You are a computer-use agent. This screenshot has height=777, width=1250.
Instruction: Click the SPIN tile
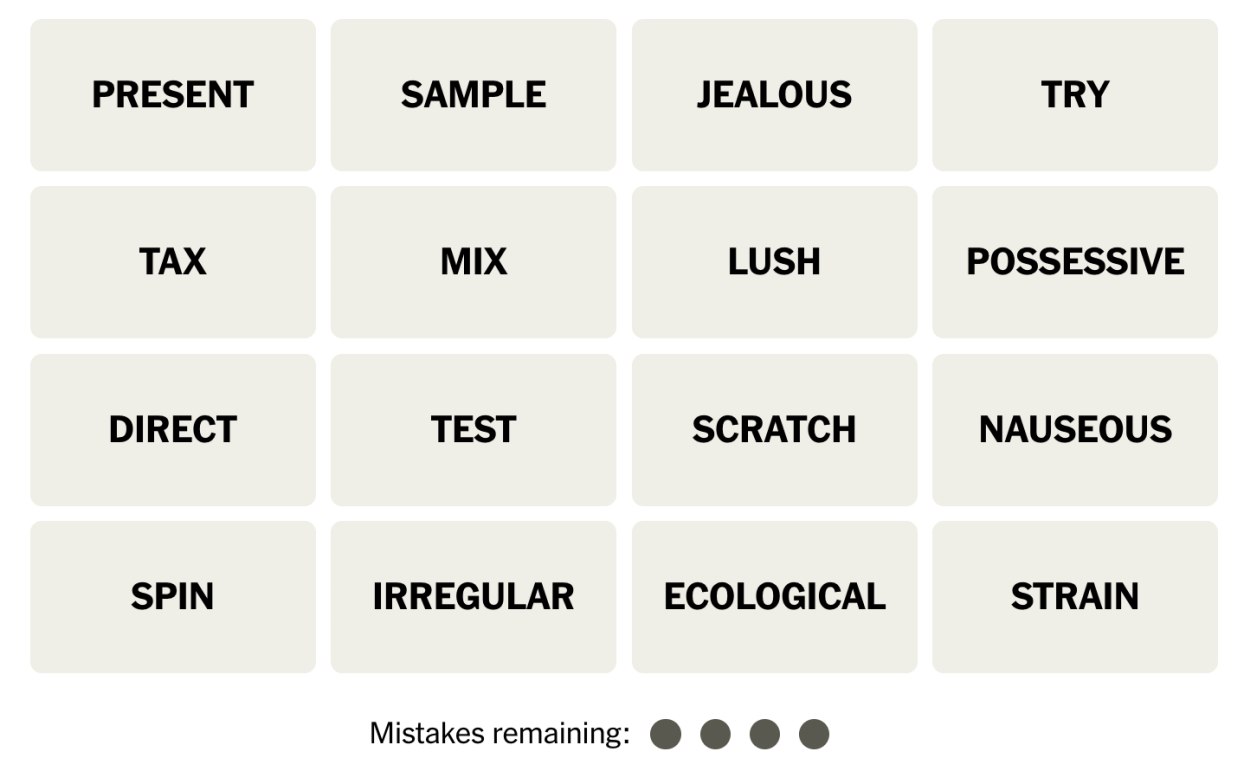coord(173,597)
